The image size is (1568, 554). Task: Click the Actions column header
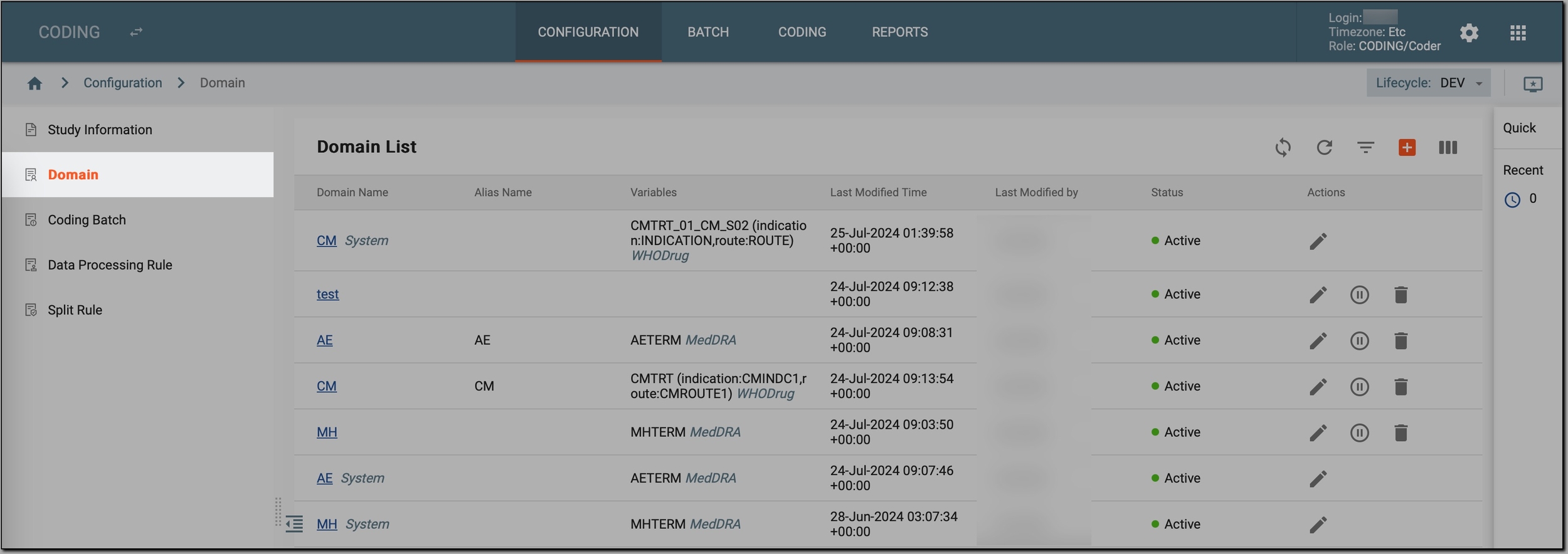coord(1326,192)
